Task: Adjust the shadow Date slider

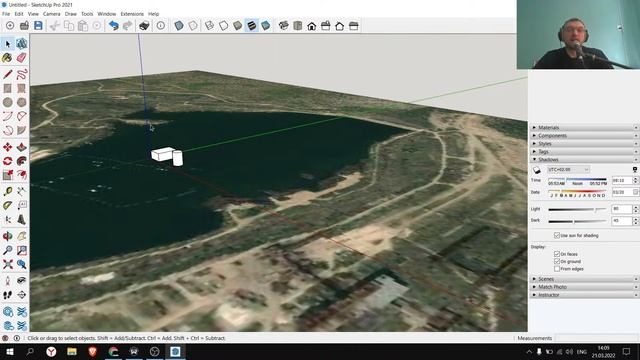Action: pos(577,191)
